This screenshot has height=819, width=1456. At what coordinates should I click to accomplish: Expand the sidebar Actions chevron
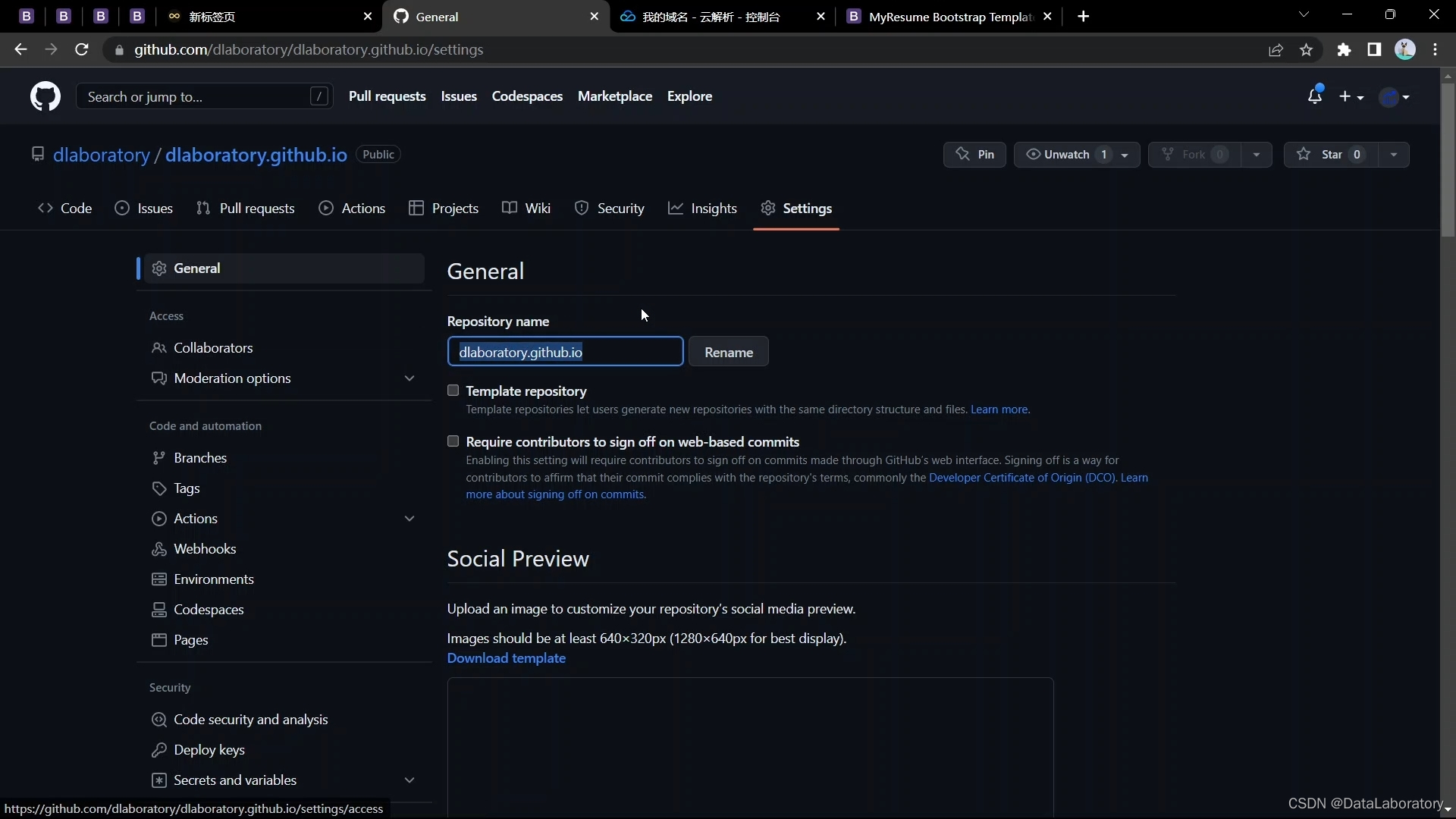(409, 519)
